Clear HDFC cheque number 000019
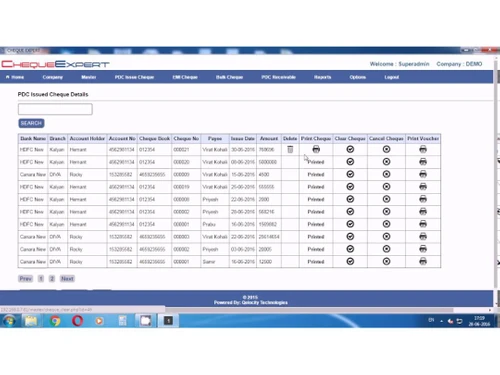500x375 pixels. 350,187
